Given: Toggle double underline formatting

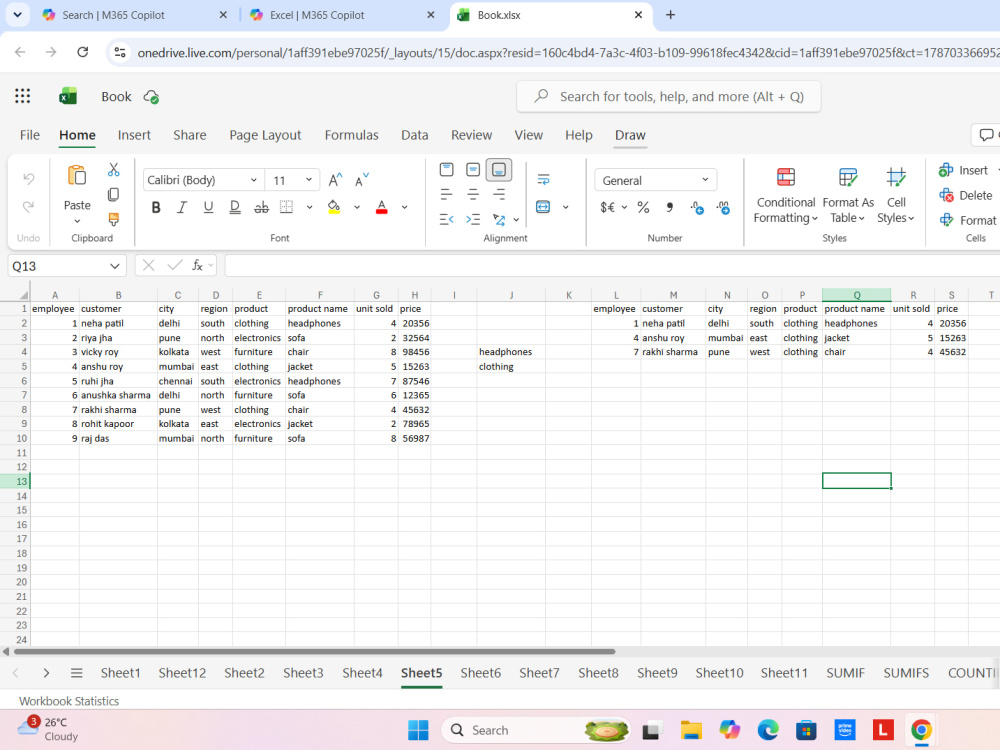Looking at the screenshot, I should [x=235, y=207].
